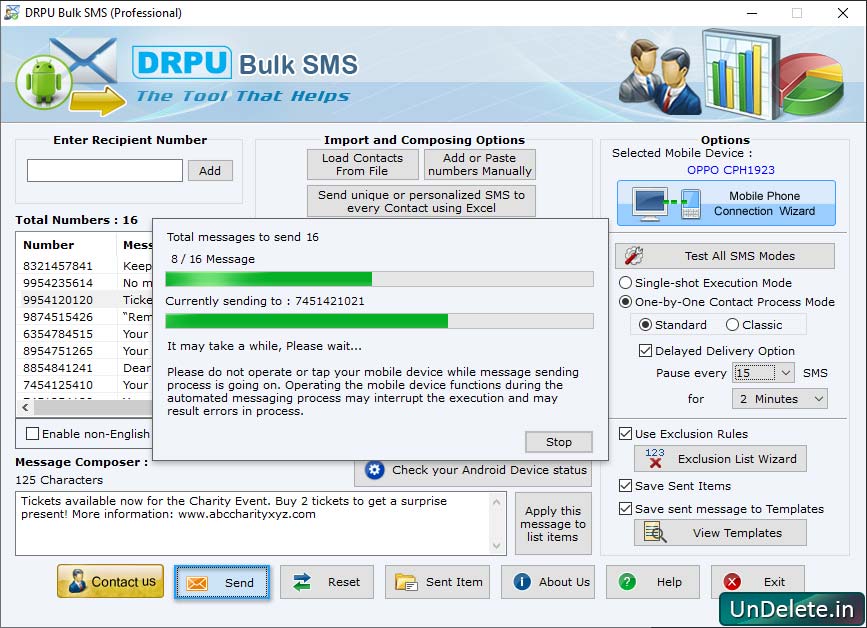Click the total messages progress bar
867x628 pixels.
379,279
